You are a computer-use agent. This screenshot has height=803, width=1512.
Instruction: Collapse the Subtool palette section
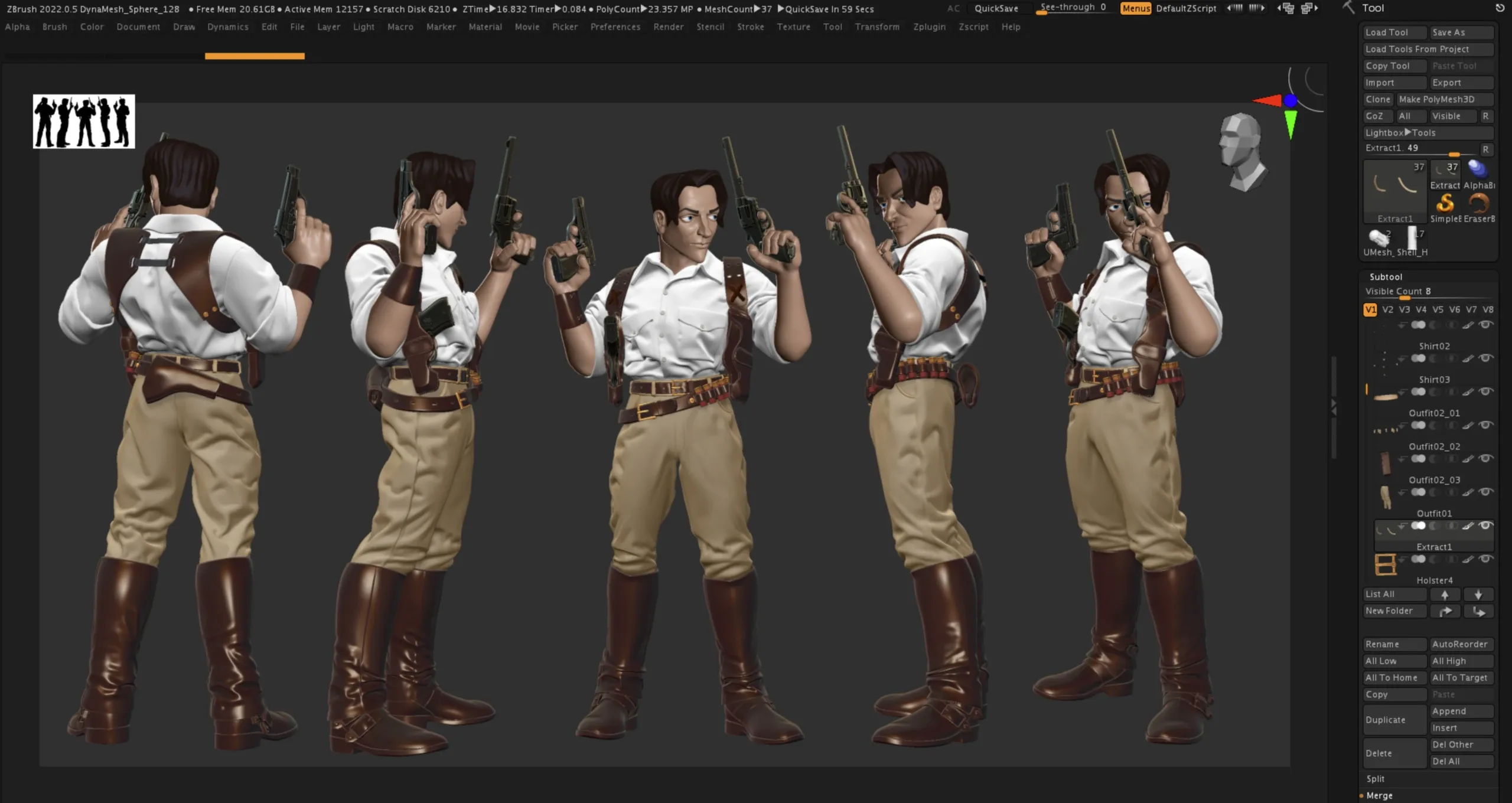tap(1386, 277)
